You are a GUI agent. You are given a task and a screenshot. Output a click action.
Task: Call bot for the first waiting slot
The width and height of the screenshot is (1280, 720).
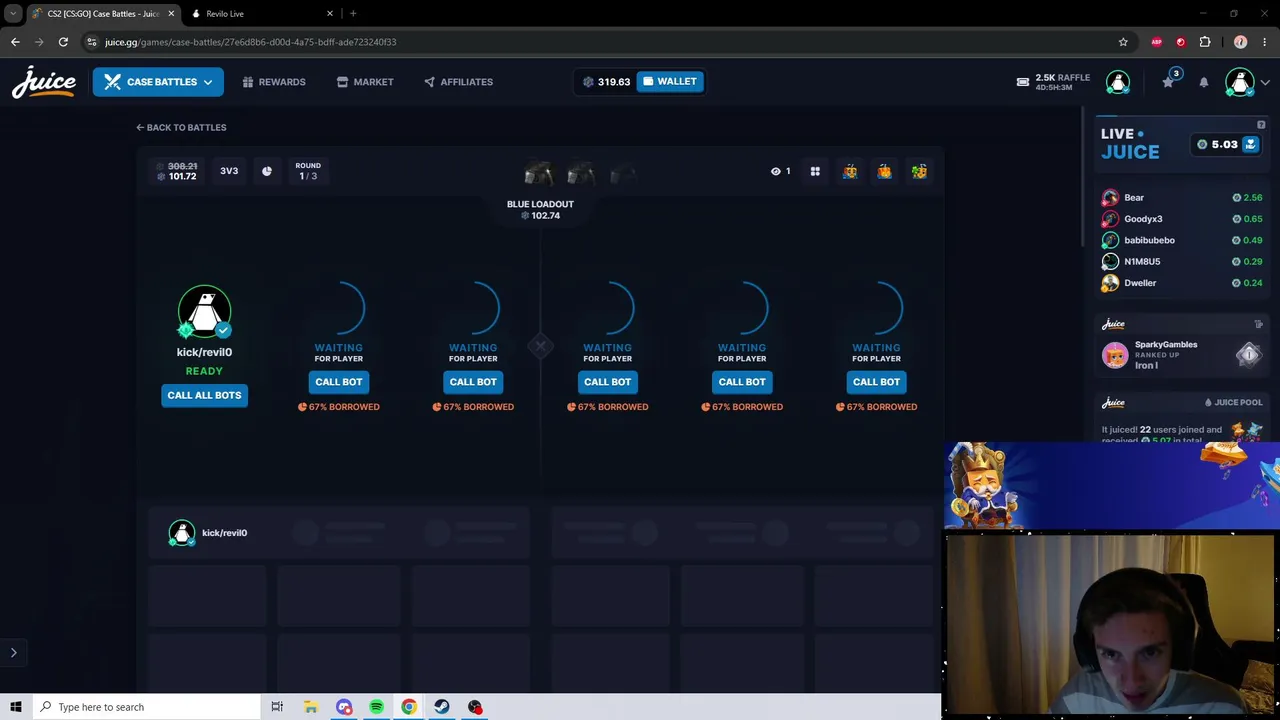click(x=339, y=382)
